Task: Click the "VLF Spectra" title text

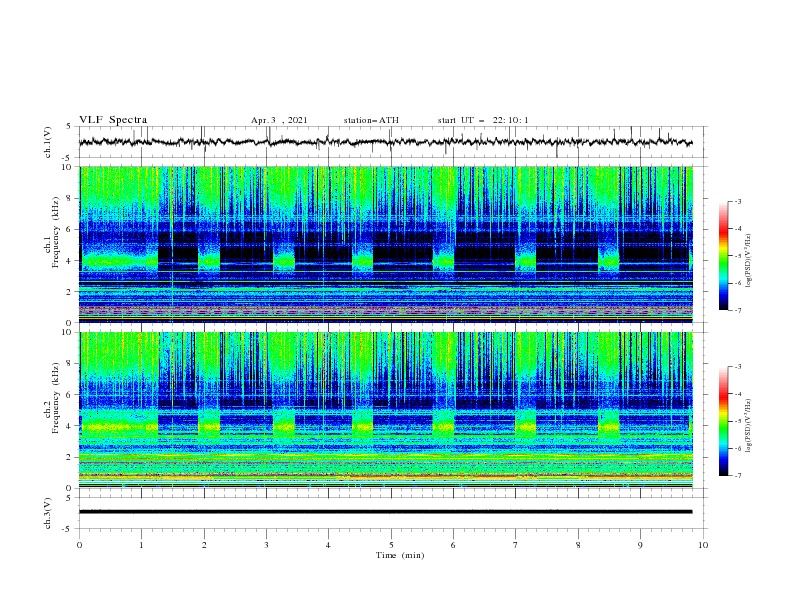Action: point(113,120)
